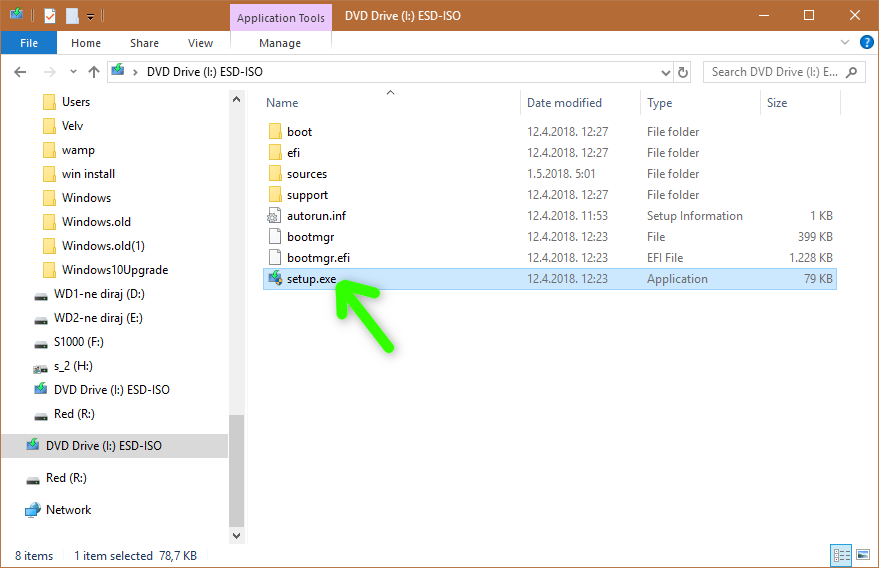Open drive WD1-ne diraj (D:)
The height and width of the screenshot is (568, 879).
coord(99,294)
